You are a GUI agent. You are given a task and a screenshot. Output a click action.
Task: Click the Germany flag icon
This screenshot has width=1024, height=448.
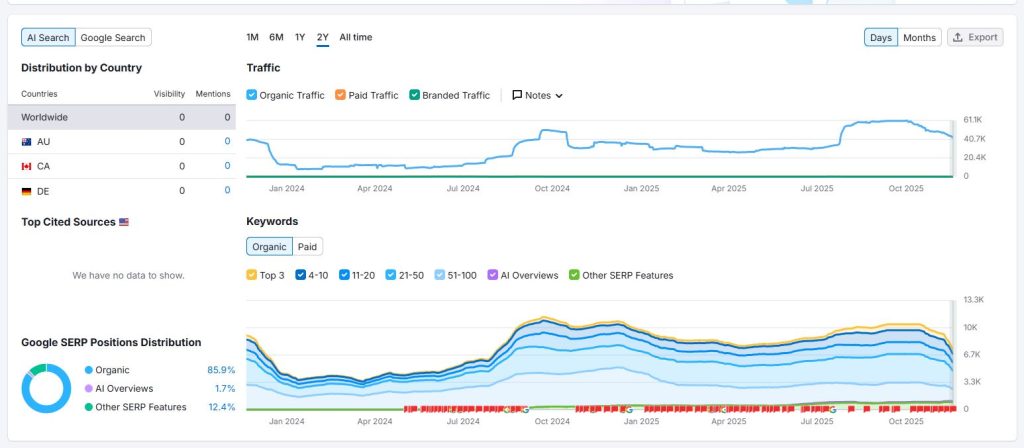pos(26,191)
